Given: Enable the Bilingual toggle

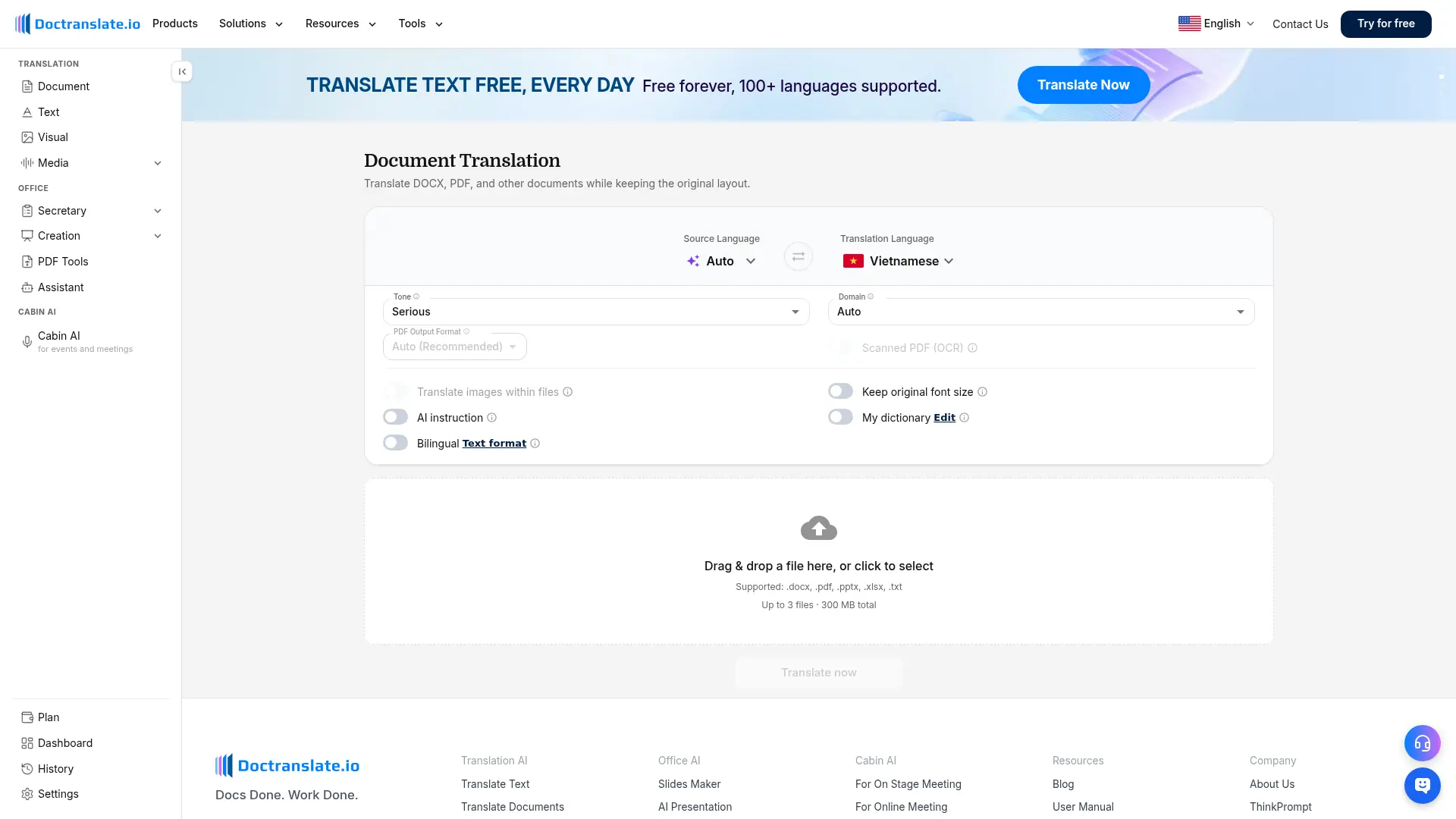Looking at the screenshot, I should tap(395, 443).
